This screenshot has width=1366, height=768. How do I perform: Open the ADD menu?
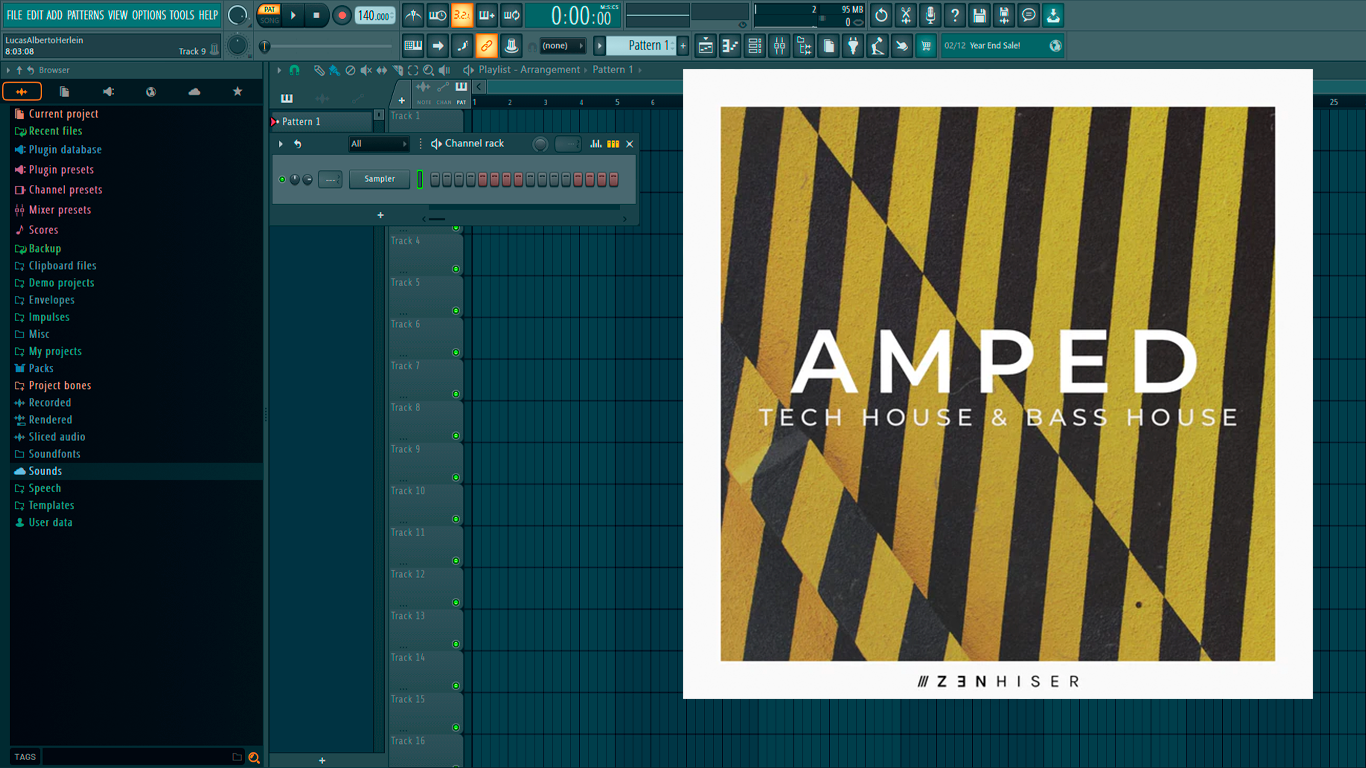coord(54,15)
